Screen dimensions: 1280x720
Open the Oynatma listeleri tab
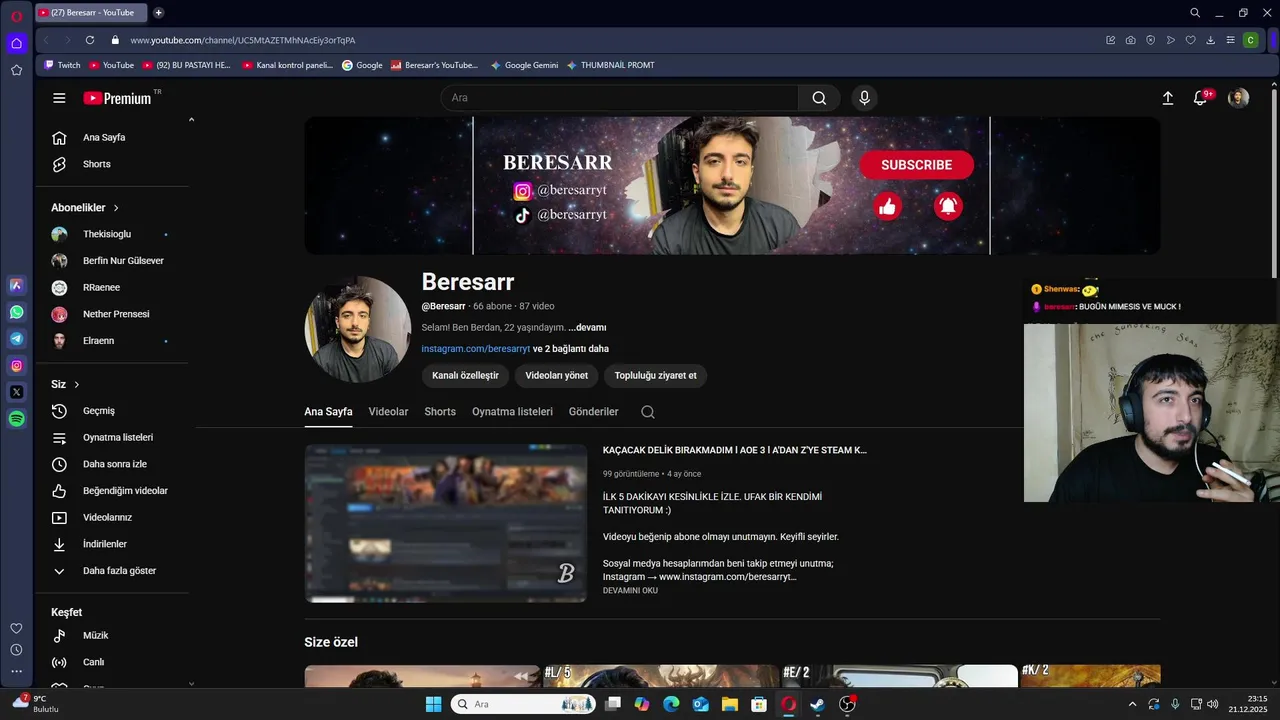[512, 412]
